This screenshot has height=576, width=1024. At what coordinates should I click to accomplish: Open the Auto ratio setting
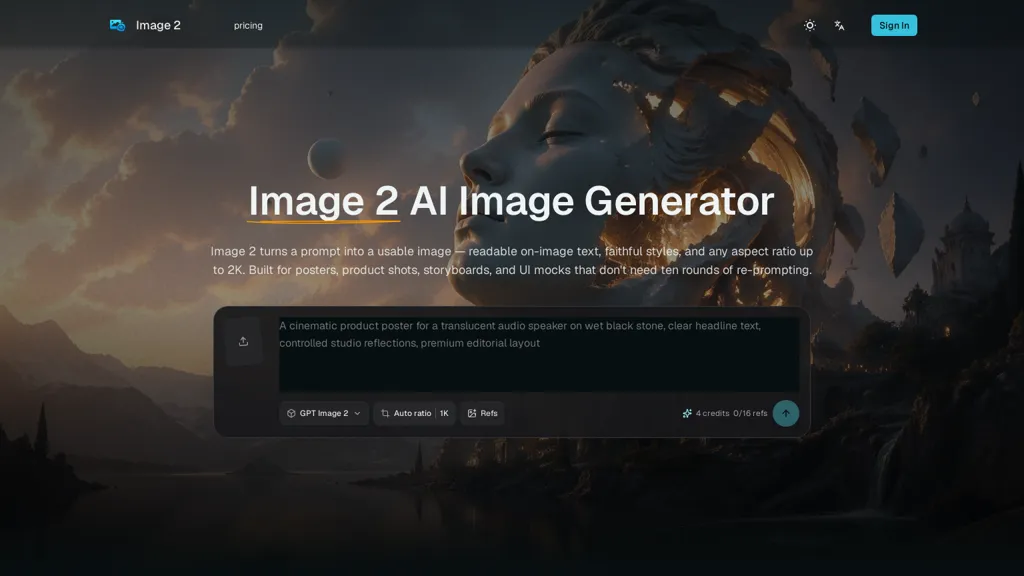(x=406, y=413)
